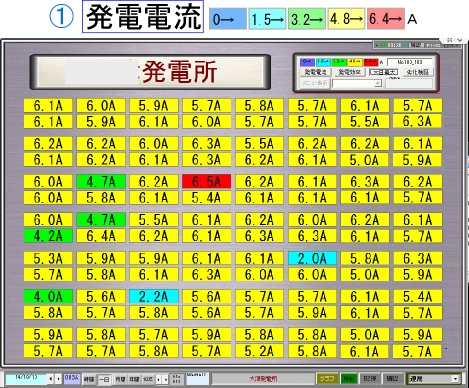The image size is (469, 388).
Task: Click the cyan 1.5 legend swatch in the panel
Action: coord(323,62)
